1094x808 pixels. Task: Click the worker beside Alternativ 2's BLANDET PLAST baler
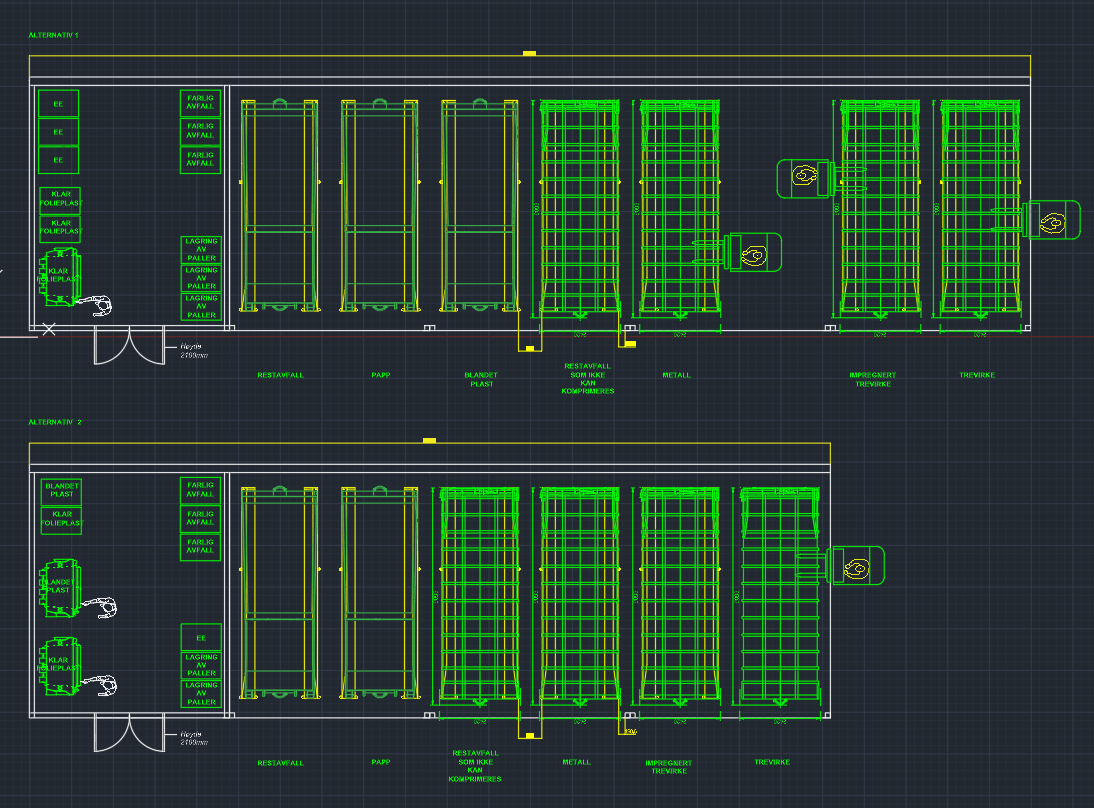tap(102, 606)
